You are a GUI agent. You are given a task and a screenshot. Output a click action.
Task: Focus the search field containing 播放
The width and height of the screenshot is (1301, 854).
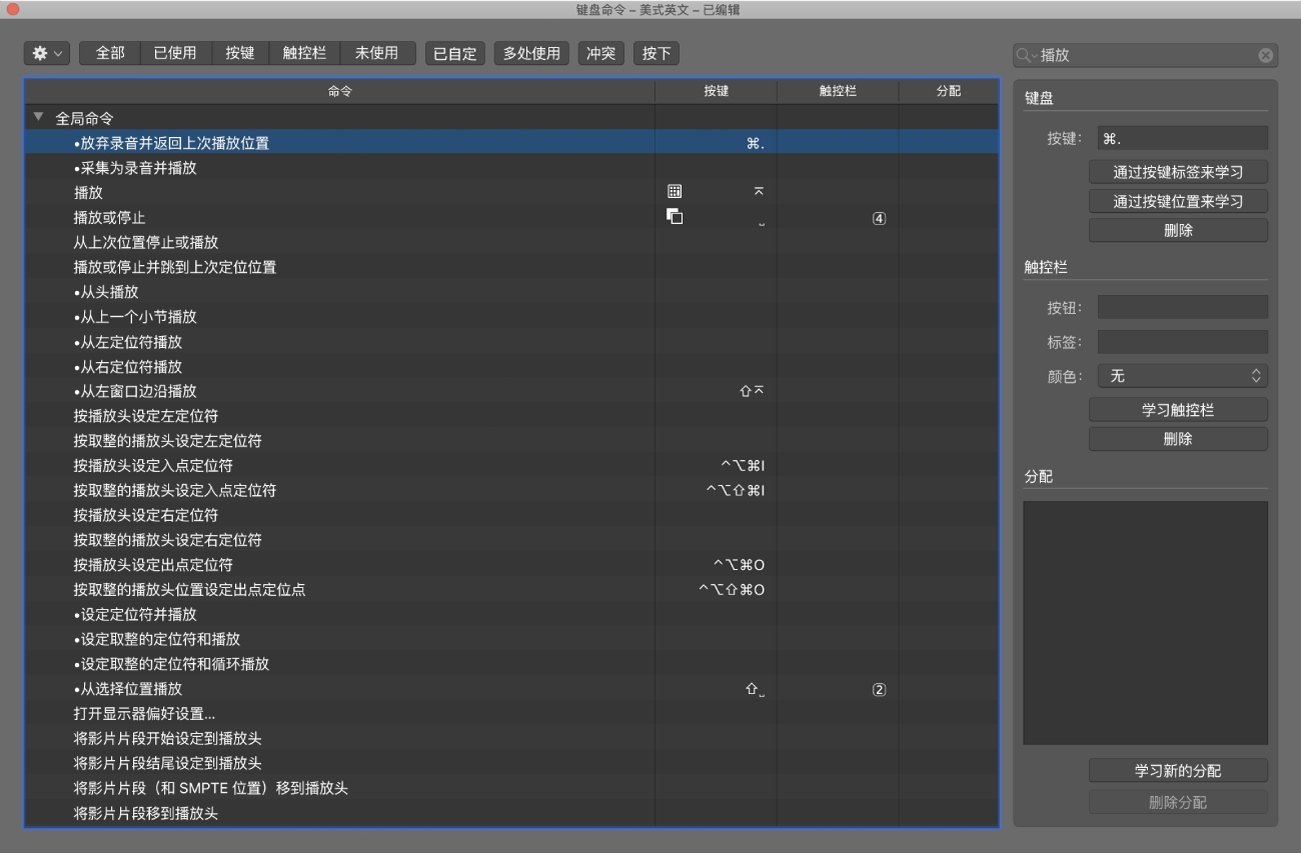tap(1146, 56)
